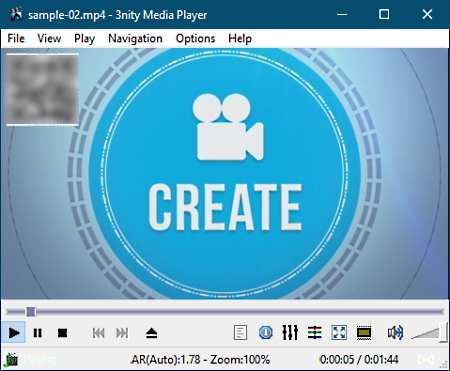Open the playlist document icon
This screenshot has width=450, height=371.
240,332
